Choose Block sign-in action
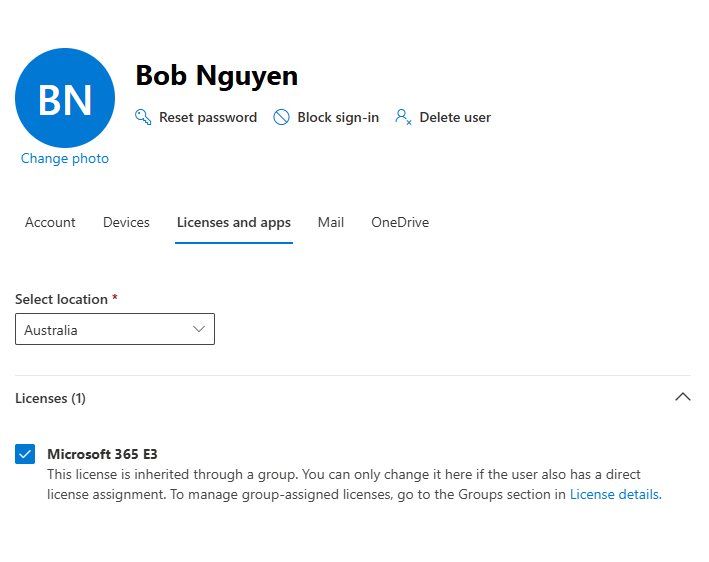 pos(326,117)
